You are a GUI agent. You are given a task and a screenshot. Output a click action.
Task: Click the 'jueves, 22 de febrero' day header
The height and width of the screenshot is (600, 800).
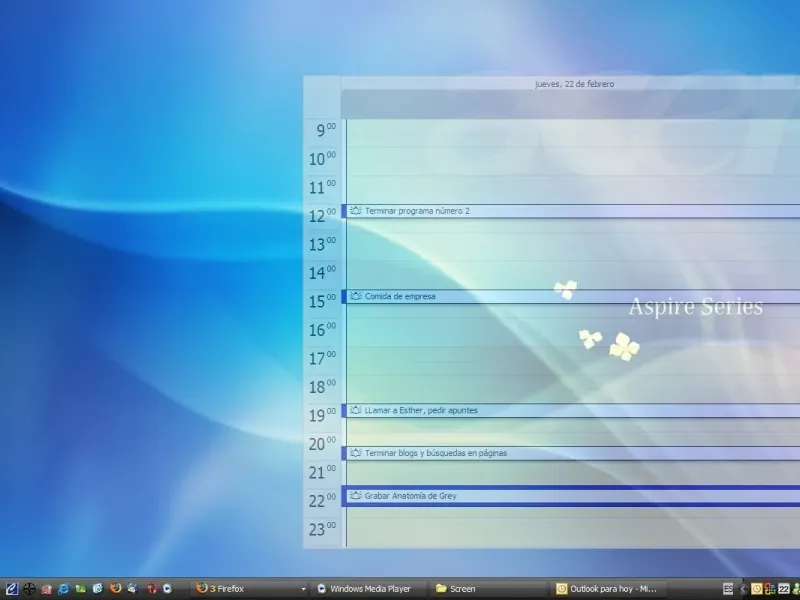[574, 84]
